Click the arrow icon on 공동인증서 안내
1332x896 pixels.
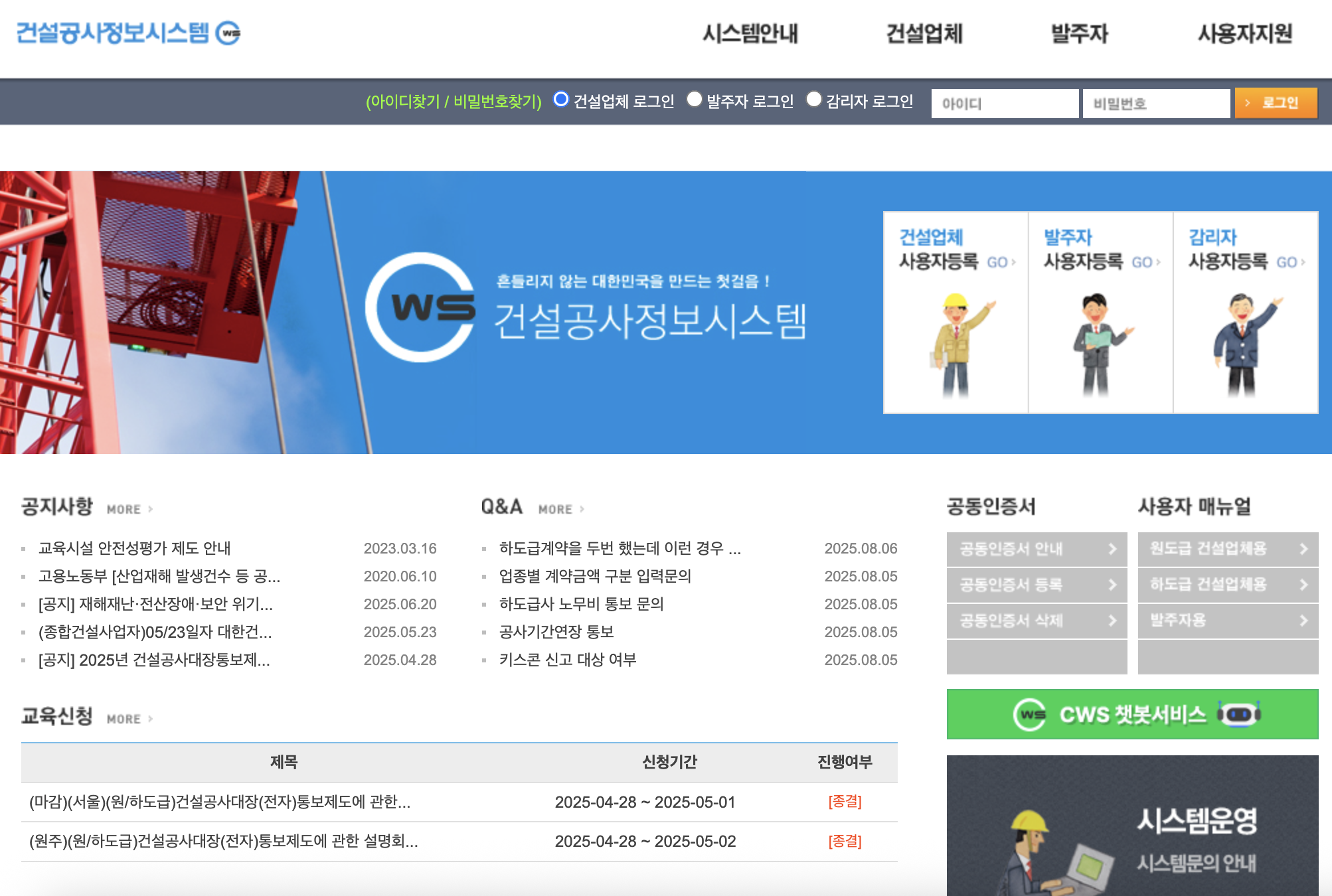(1112, 550)
